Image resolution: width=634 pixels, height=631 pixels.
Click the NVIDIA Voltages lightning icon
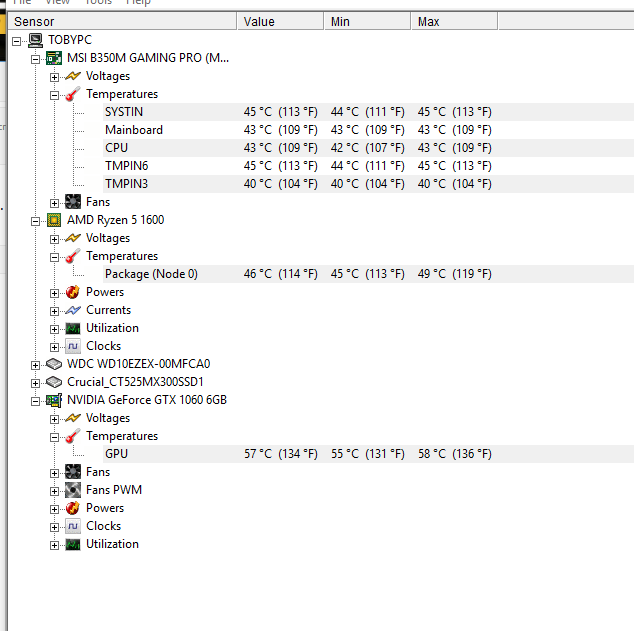point(73,418)
